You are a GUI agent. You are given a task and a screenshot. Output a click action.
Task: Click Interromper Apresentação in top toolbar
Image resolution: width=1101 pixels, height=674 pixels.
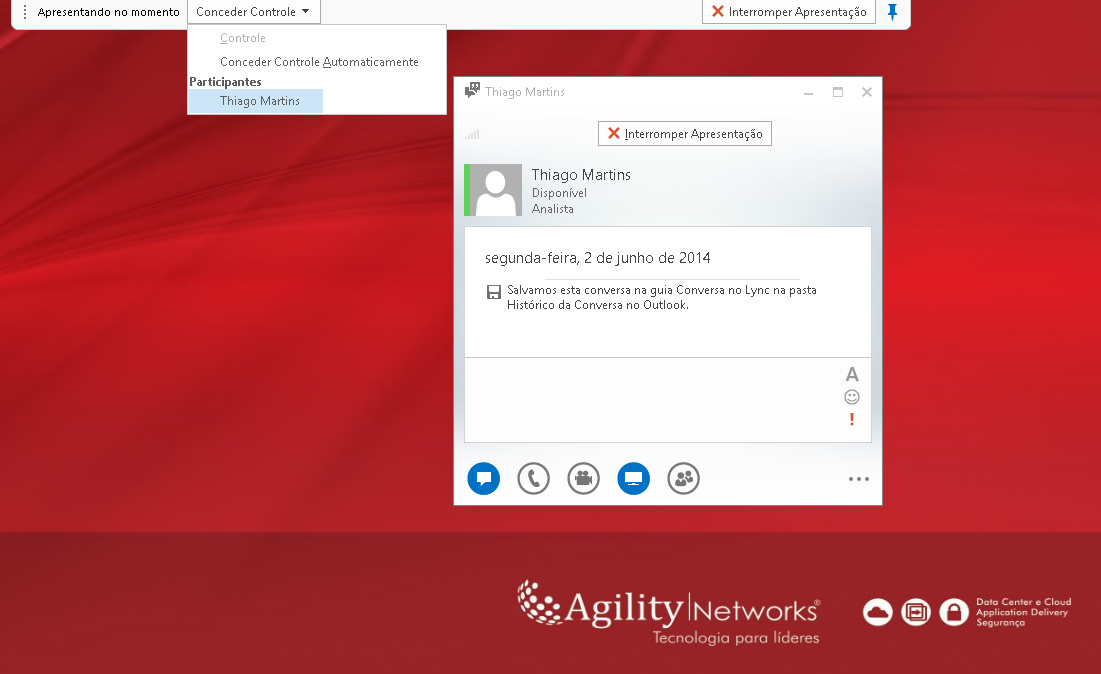click(789, 12)
